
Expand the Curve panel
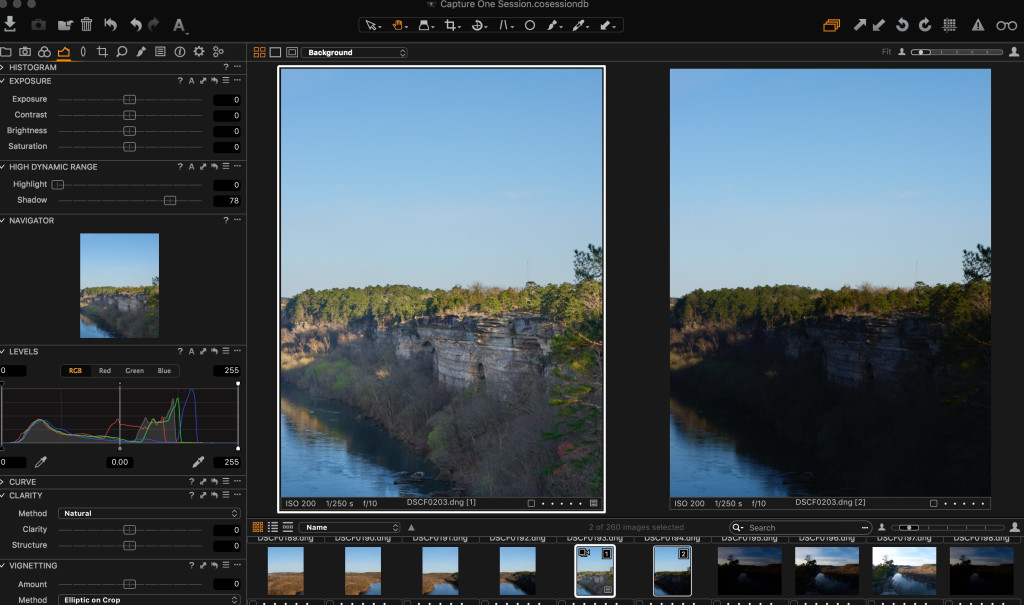(3, 482)
